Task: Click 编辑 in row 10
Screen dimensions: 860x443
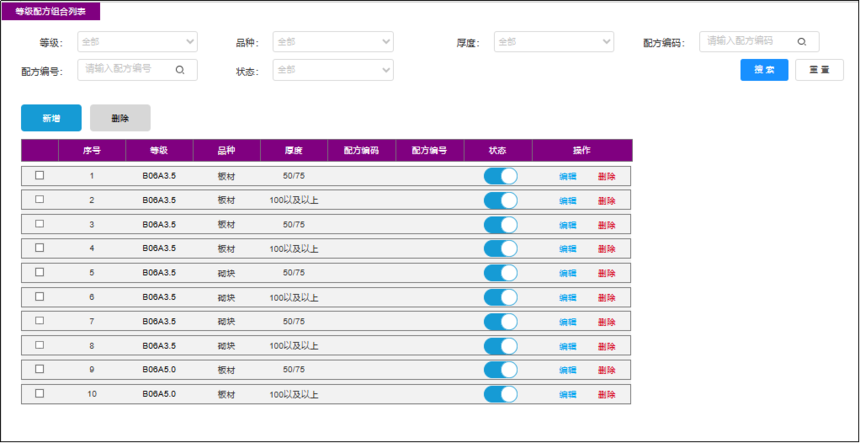Action: 568,394
